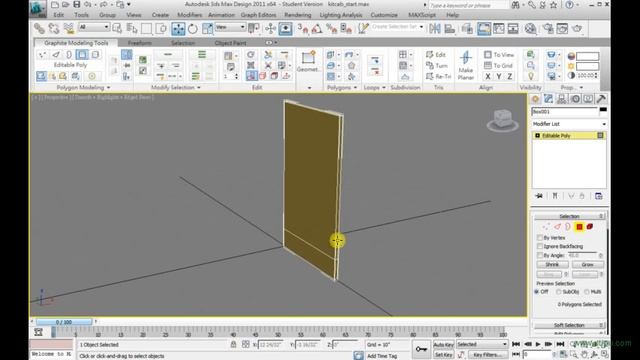This screenshot has height=360, width=640.
Task: Click the Unlink Selection icon
Action: 54,28
